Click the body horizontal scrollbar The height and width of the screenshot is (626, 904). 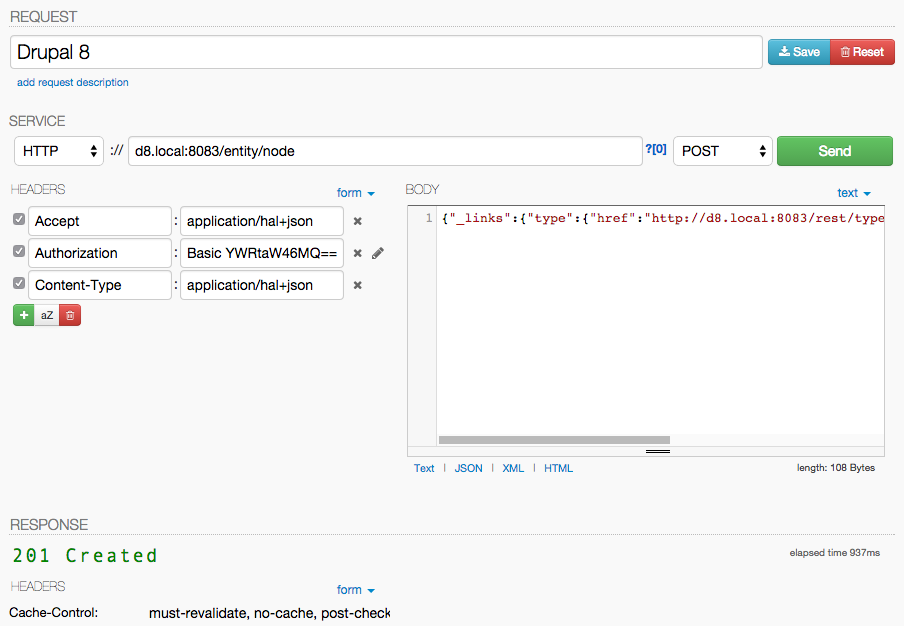point(554,440)
